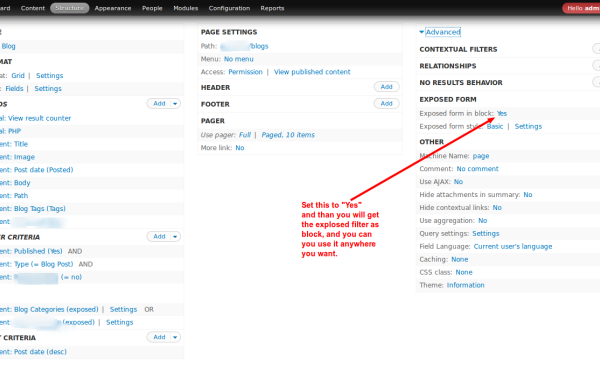
Task: Click the Blog title link
Action: coord(8,46)
